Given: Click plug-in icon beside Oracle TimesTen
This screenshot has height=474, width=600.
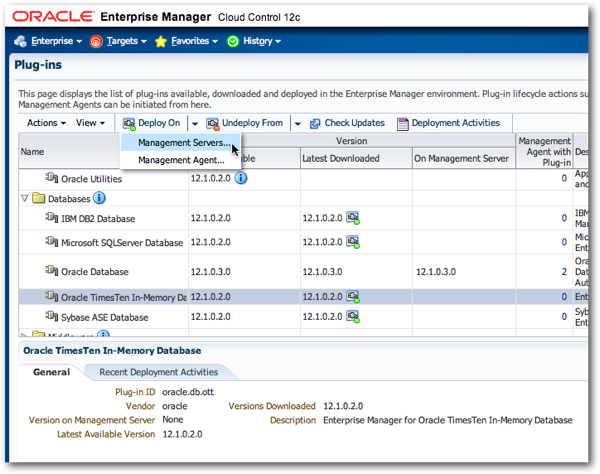Looking at the screenshot, I should point(52,296).
